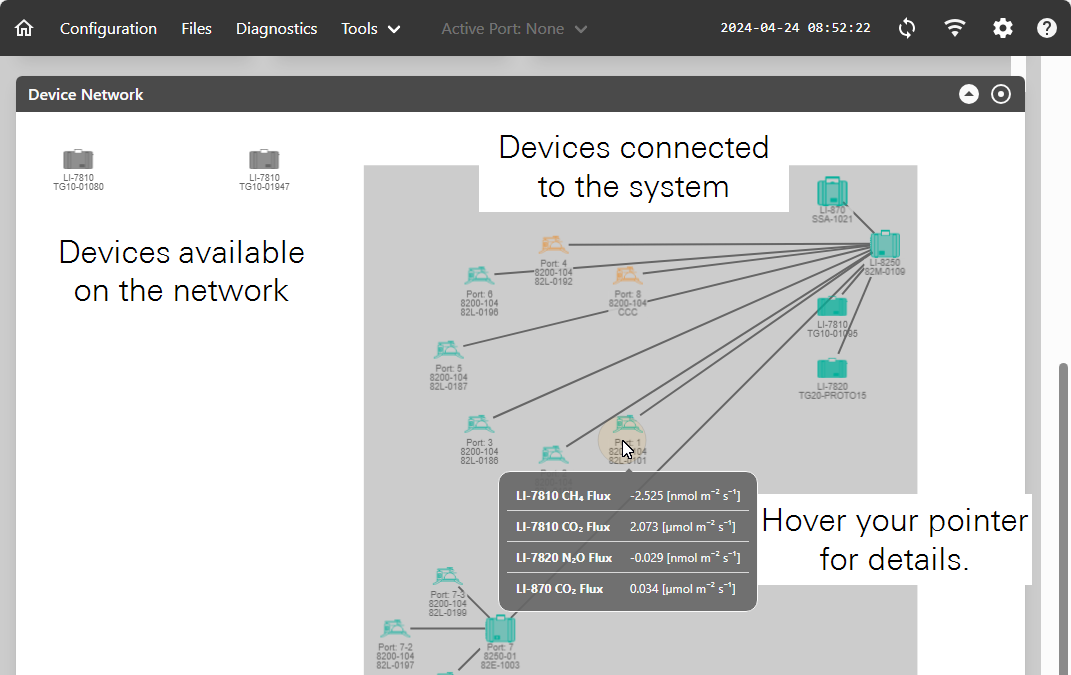
Task: Collapse the Device Network panel
Action: coord(969,94)
